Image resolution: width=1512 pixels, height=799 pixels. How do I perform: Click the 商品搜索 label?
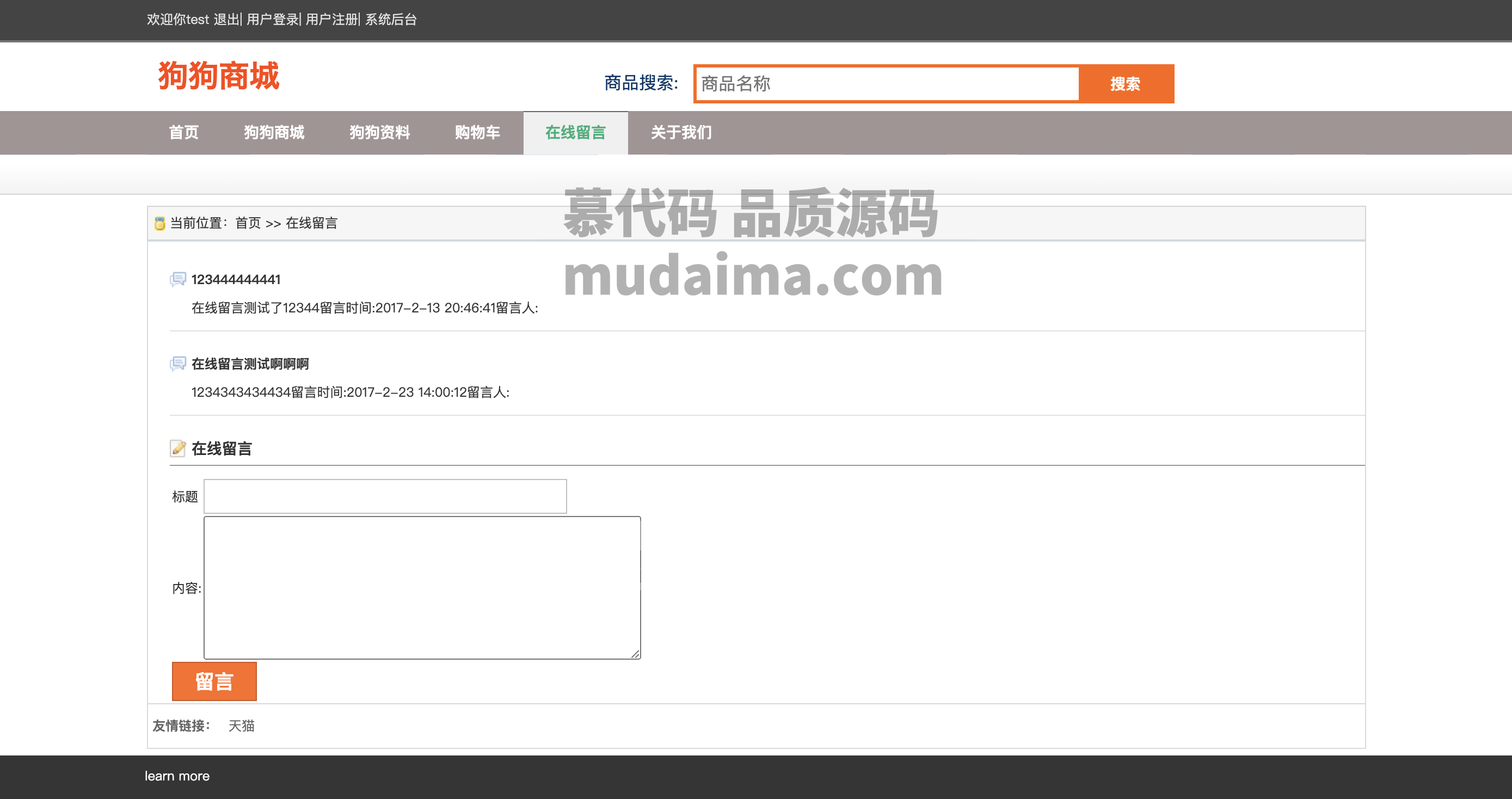pyautogui.click(x=641, y=83)
